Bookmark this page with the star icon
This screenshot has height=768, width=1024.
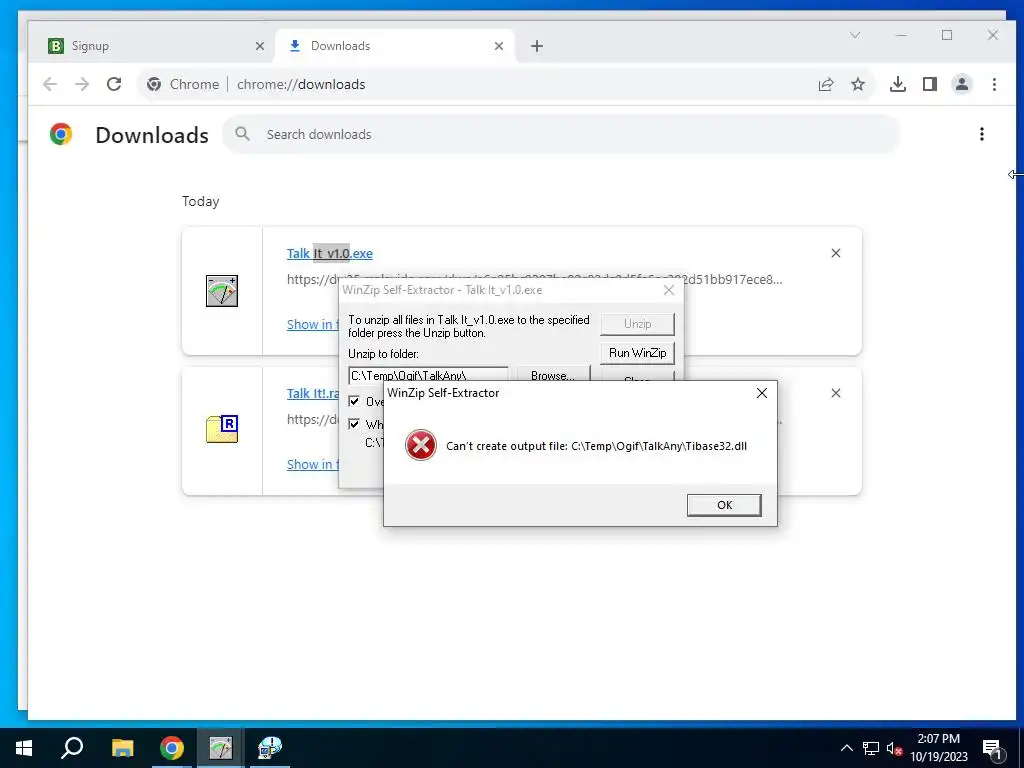pyautogui.click(x=858, y=84)
